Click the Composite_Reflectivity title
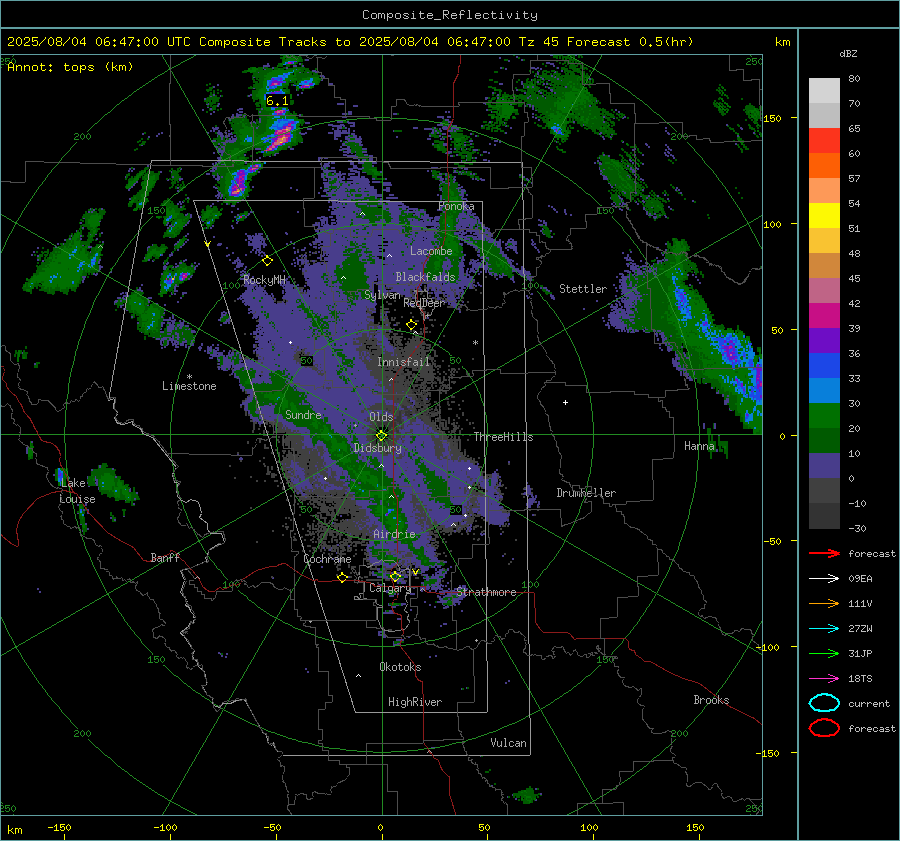 (x=449, y=15)
